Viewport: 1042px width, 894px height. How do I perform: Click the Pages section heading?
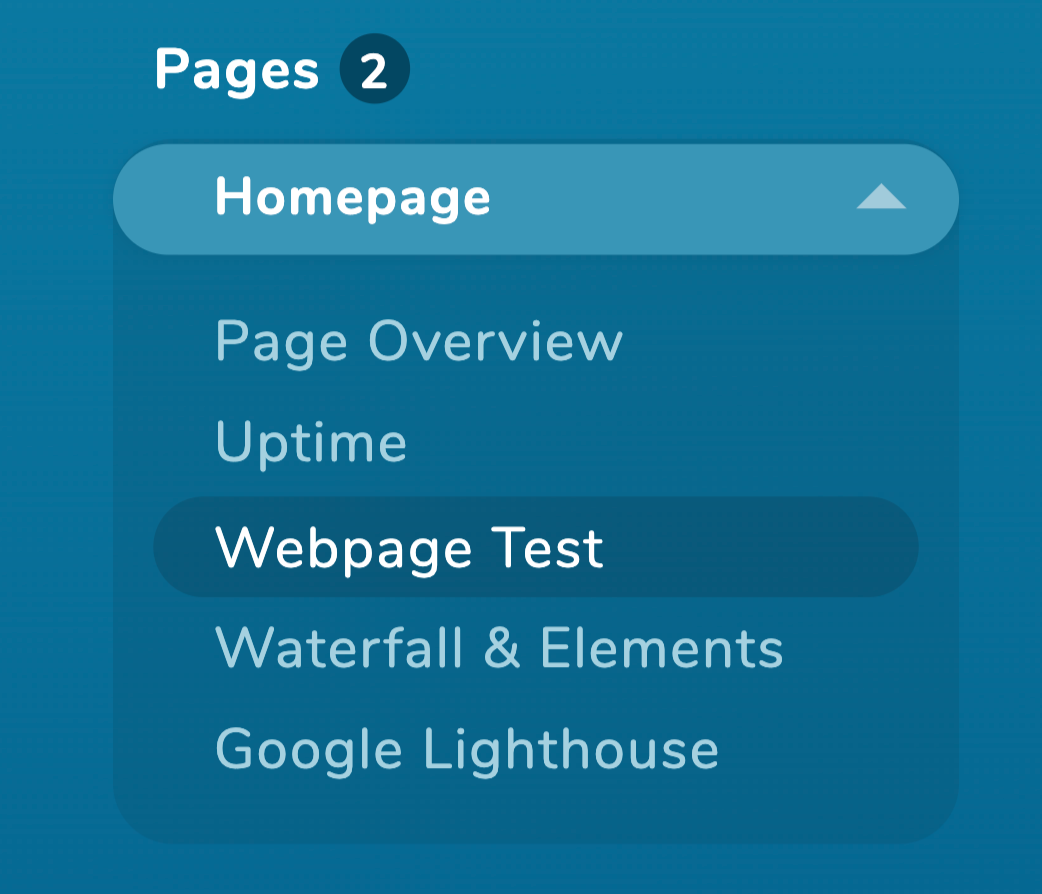click(237, 70)
